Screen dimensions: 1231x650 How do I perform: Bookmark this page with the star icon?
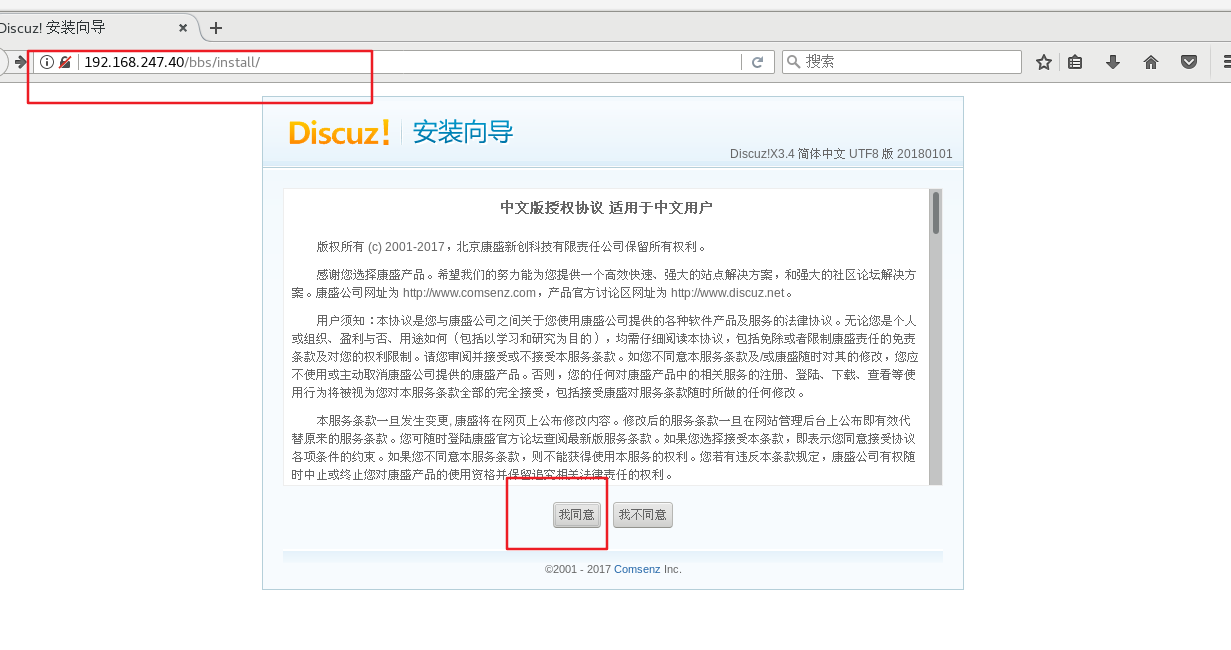pyautogui.click(x=1044, y=62)
